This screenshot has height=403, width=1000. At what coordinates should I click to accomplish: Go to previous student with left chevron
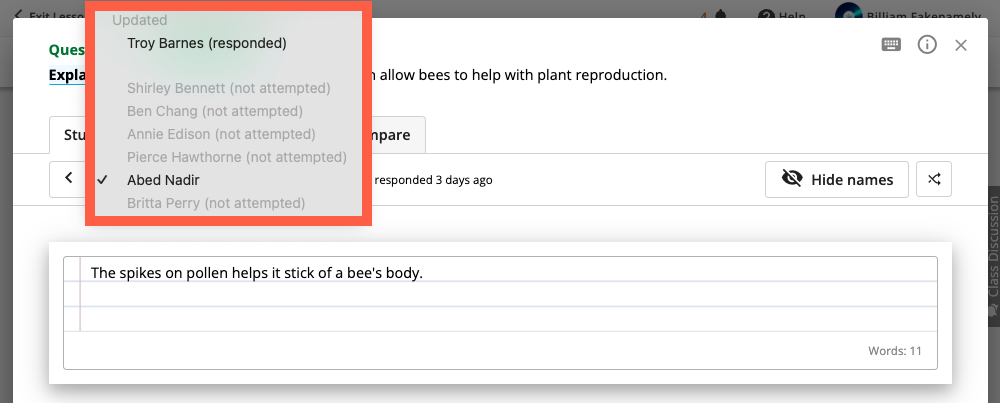[68, 179]
